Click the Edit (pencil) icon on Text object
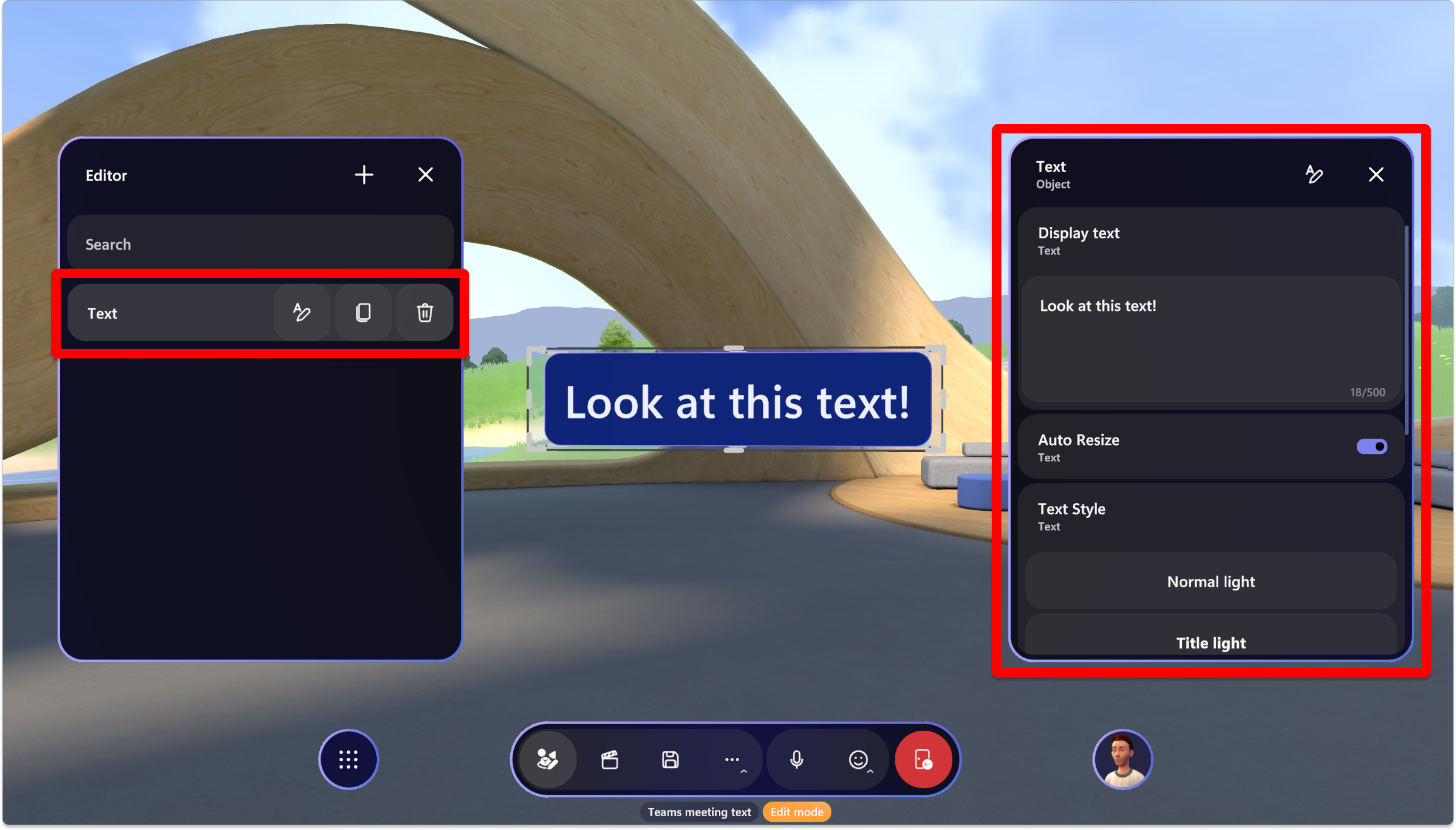 [x=300, y=312]
